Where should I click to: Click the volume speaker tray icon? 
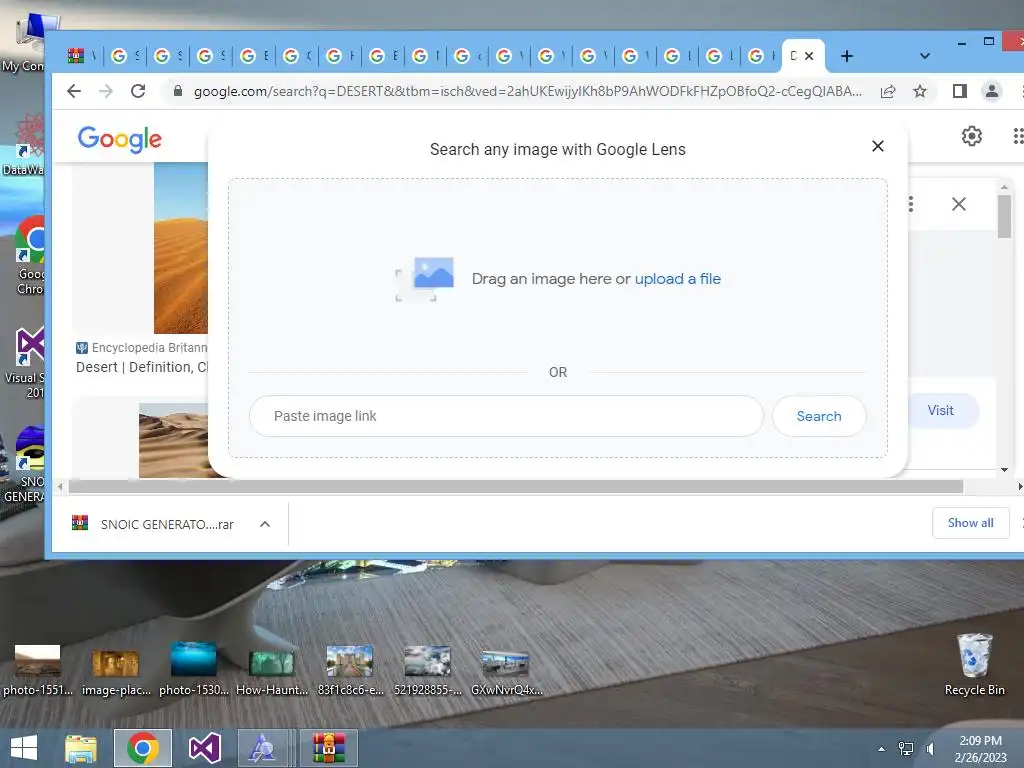click(x=931, y=749)
